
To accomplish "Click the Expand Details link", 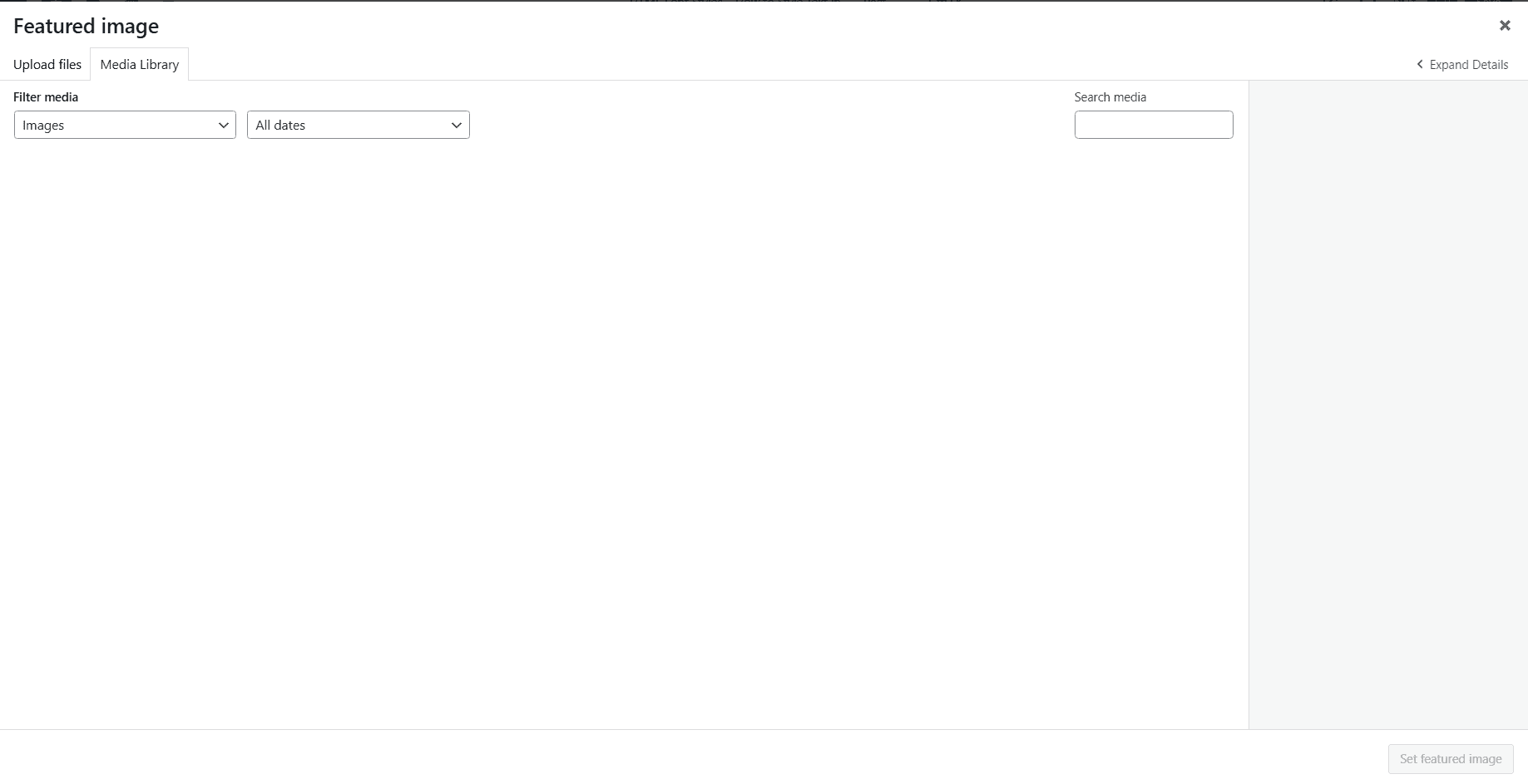I will 1468,65.
